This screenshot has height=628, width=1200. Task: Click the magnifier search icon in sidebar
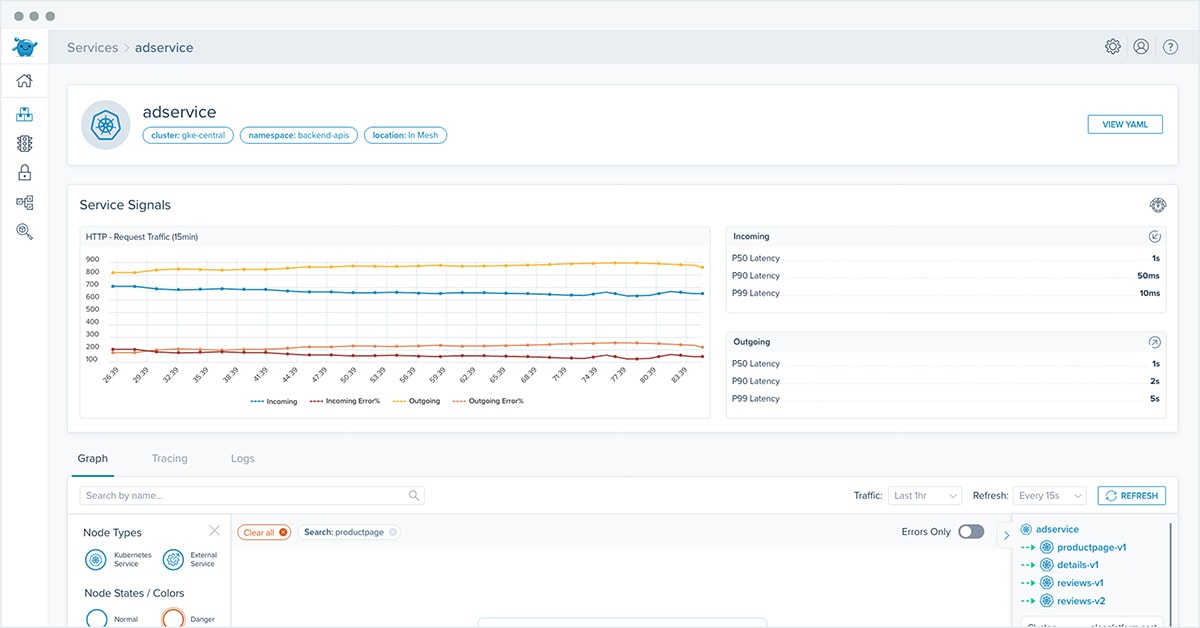(24, 231)
